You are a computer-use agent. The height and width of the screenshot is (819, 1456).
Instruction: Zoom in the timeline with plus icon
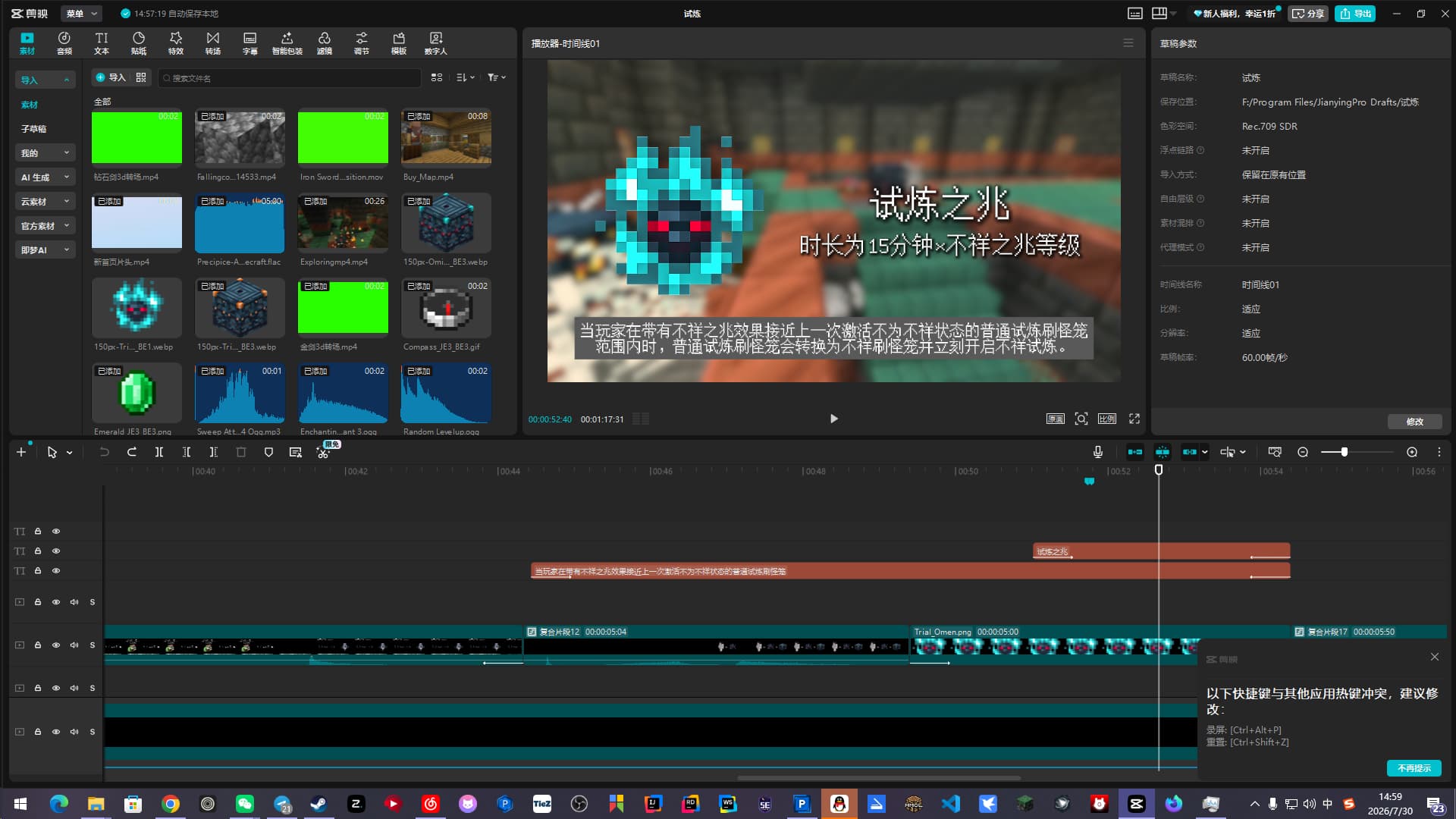click(x=1412, y=452)
